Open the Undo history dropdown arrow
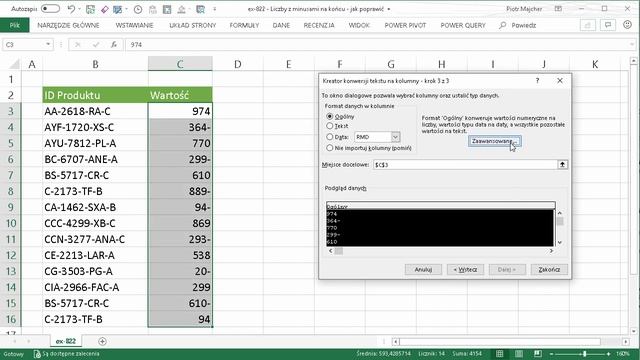This screenshot has height=360, width=640. tap(79, 9)
